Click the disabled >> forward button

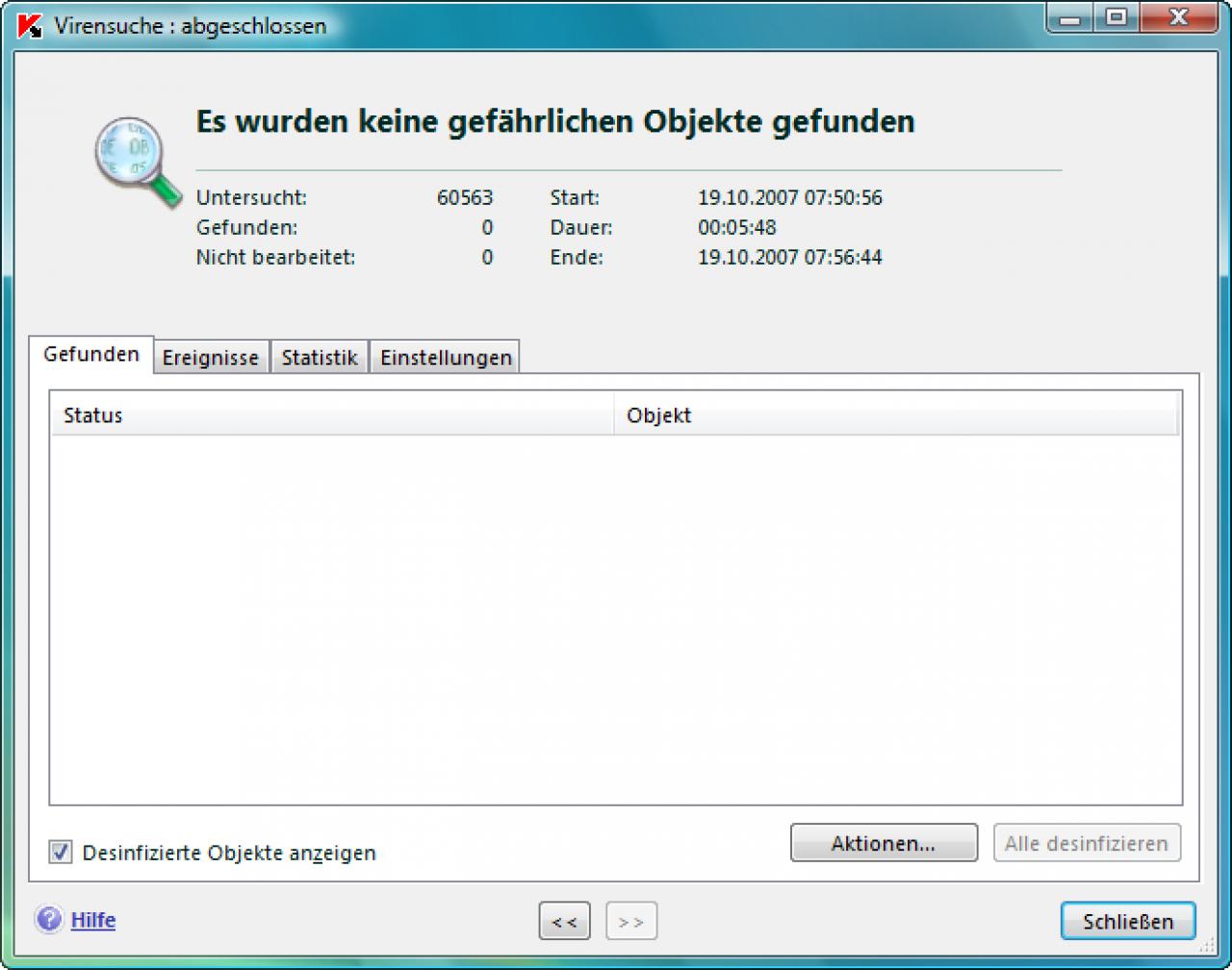click(631, 921)
